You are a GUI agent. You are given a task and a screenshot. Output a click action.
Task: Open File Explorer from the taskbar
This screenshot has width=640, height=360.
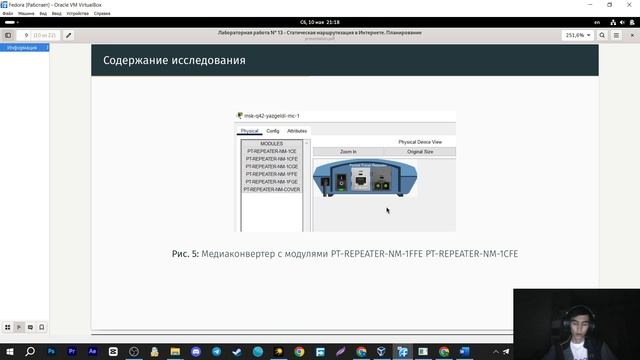pyautogui.click(x=175, y=352)
